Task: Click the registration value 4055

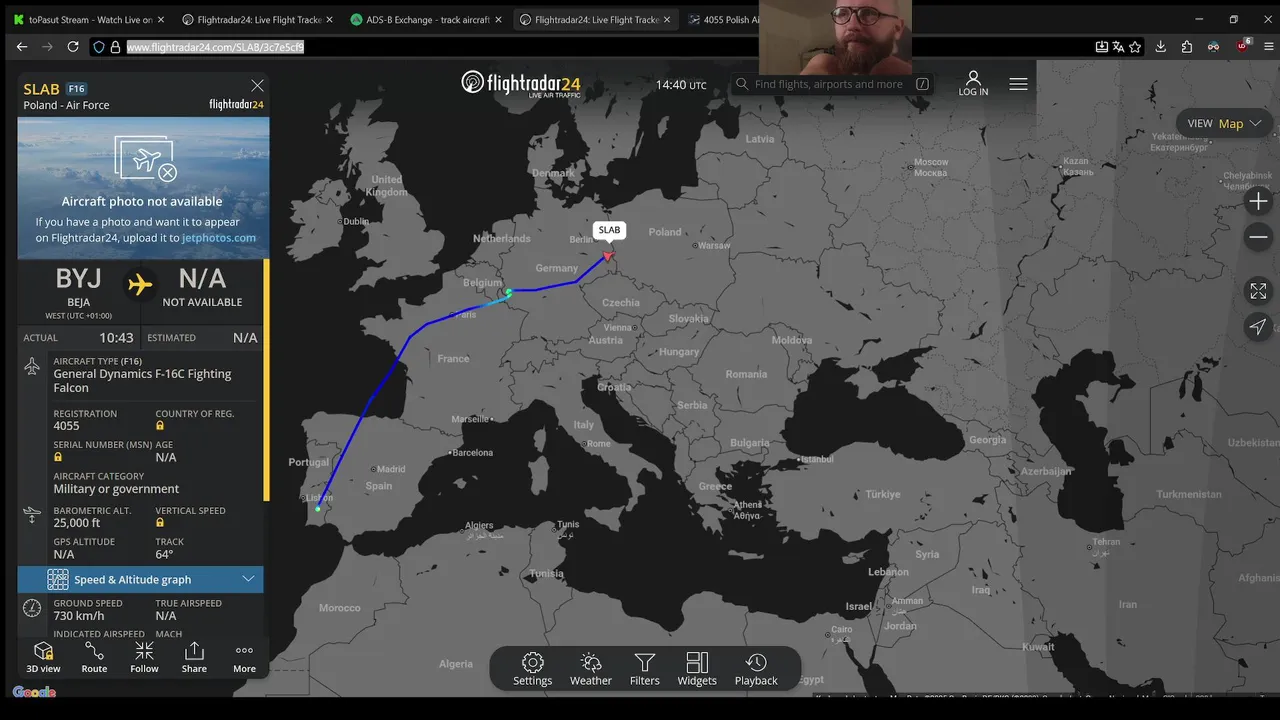Action: click(x=66, y=426)
